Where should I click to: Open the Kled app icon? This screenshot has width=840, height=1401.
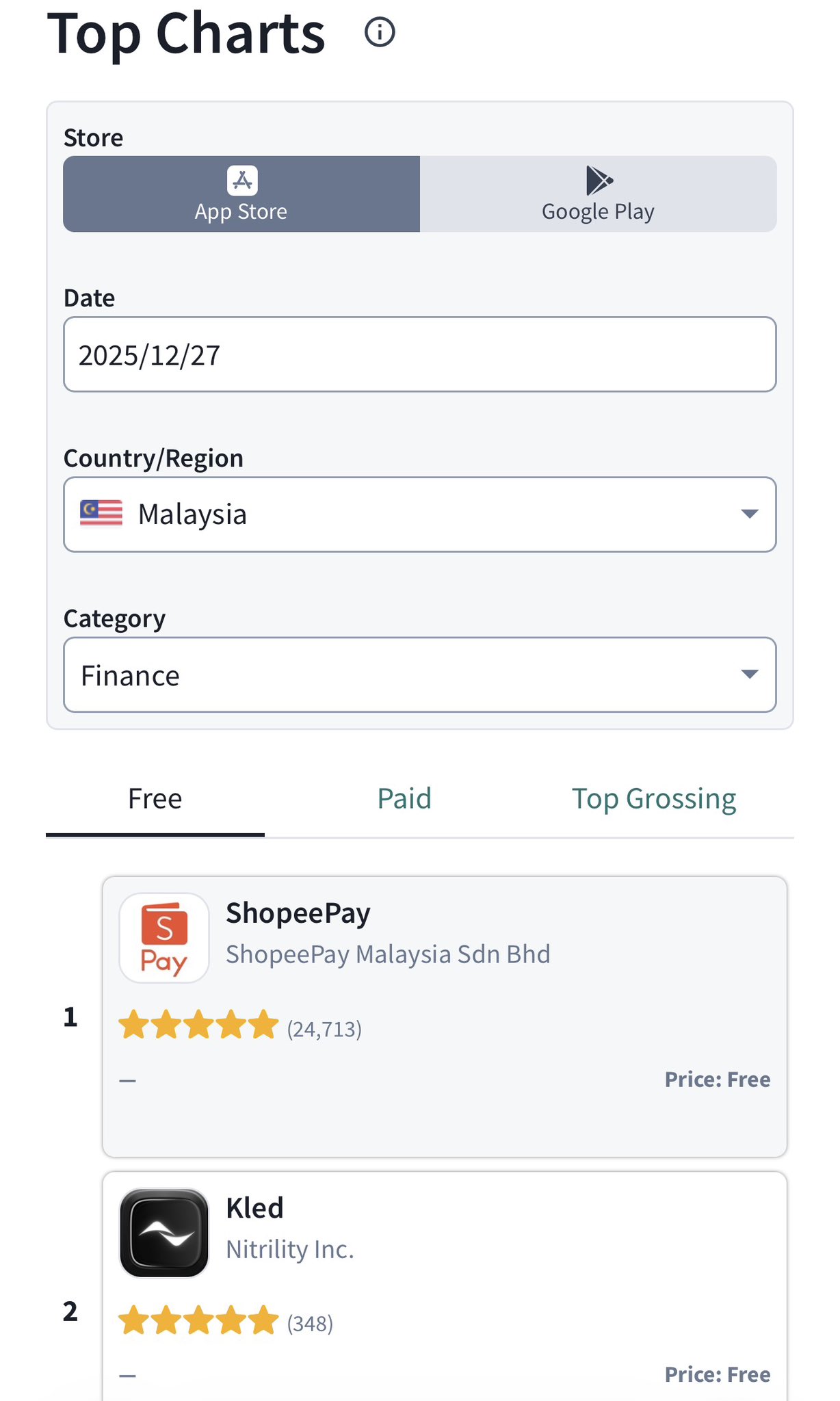[164, 1233]
